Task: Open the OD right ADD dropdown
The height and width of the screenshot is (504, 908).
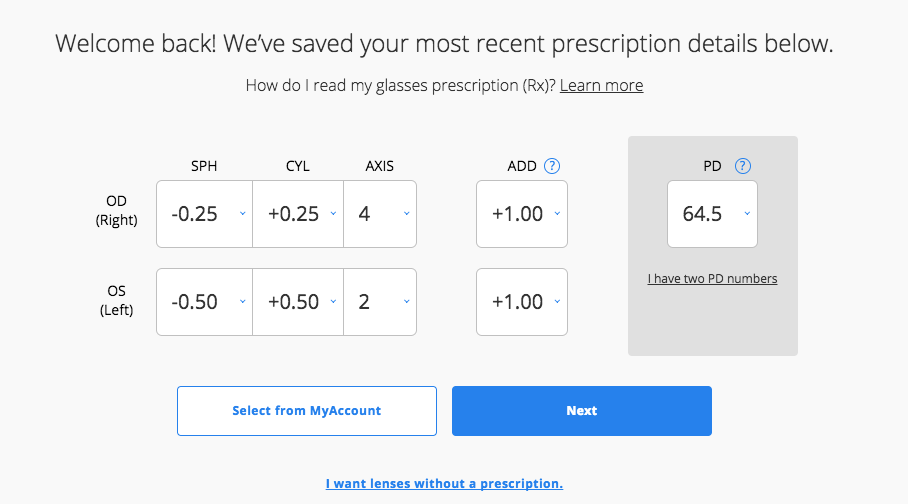Action: pyautogui.click(x=522, y=214)
